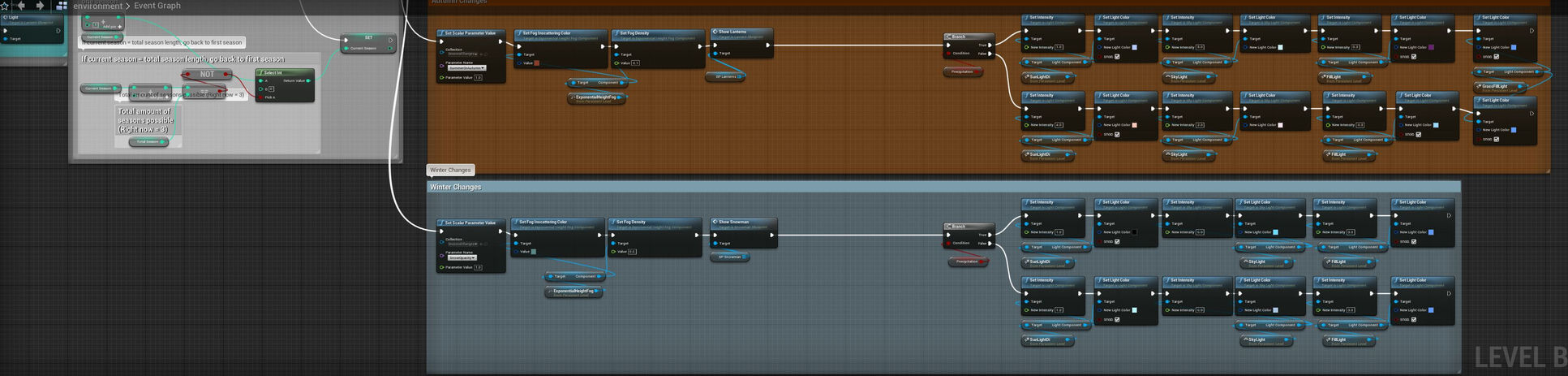The image size is (1568, 376).
Task: Toggle sRGB on Autumn upper-row first Set Light Color
Action: 1117,57
